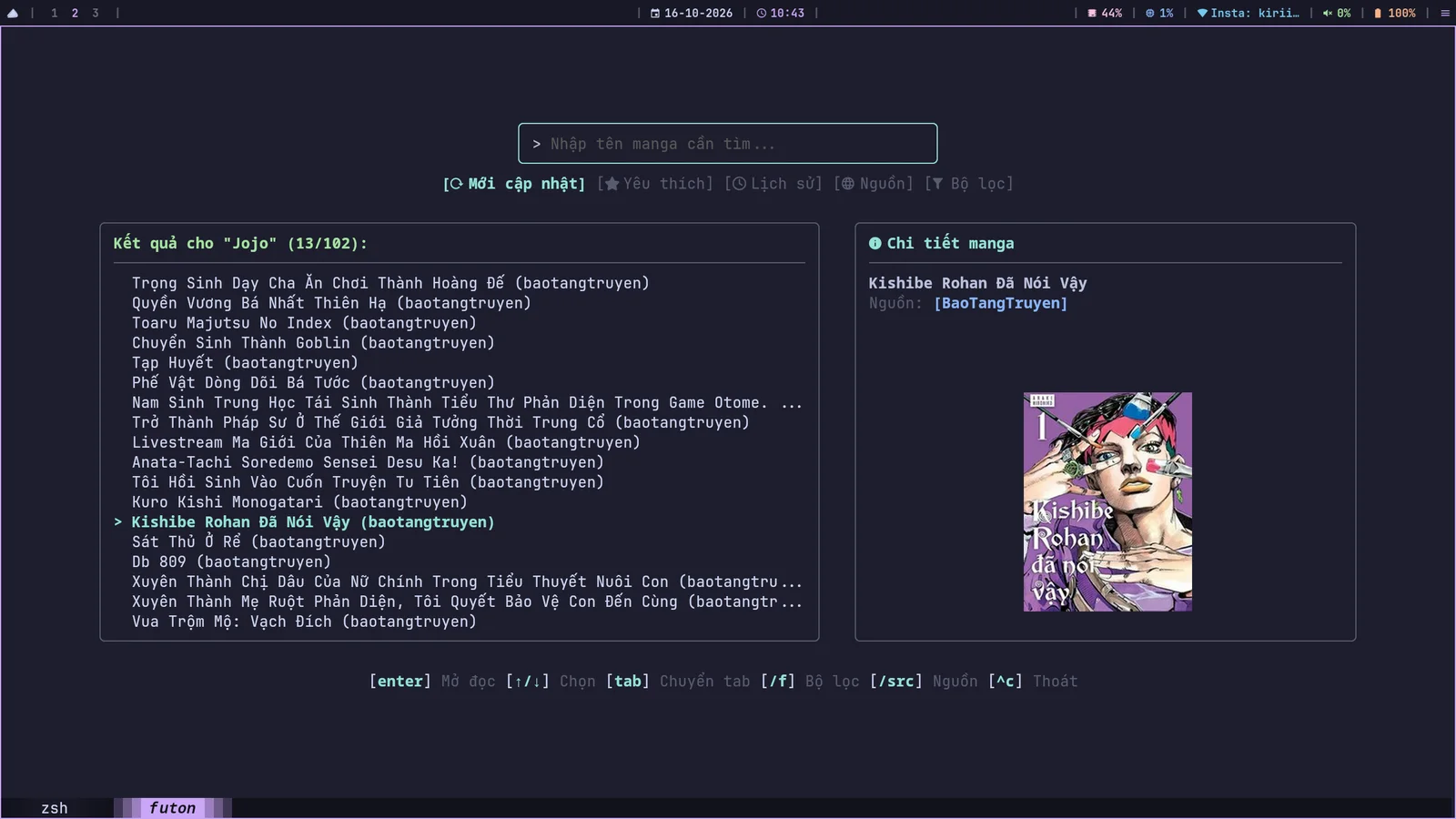
Task: Switch to workspace 2
Action: point(75,13)
